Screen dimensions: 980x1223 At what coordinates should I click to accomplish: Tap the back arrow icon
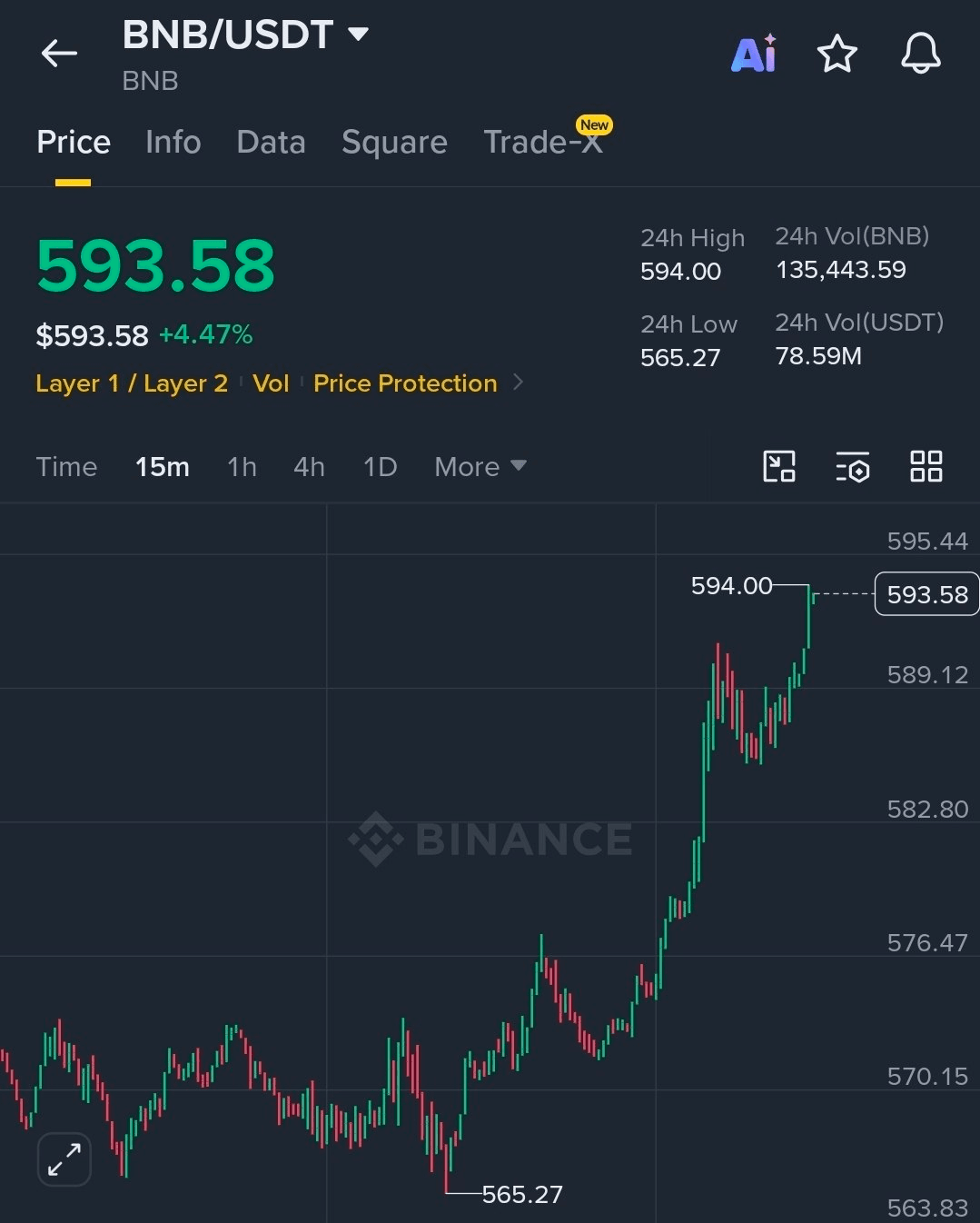(59, 54)
